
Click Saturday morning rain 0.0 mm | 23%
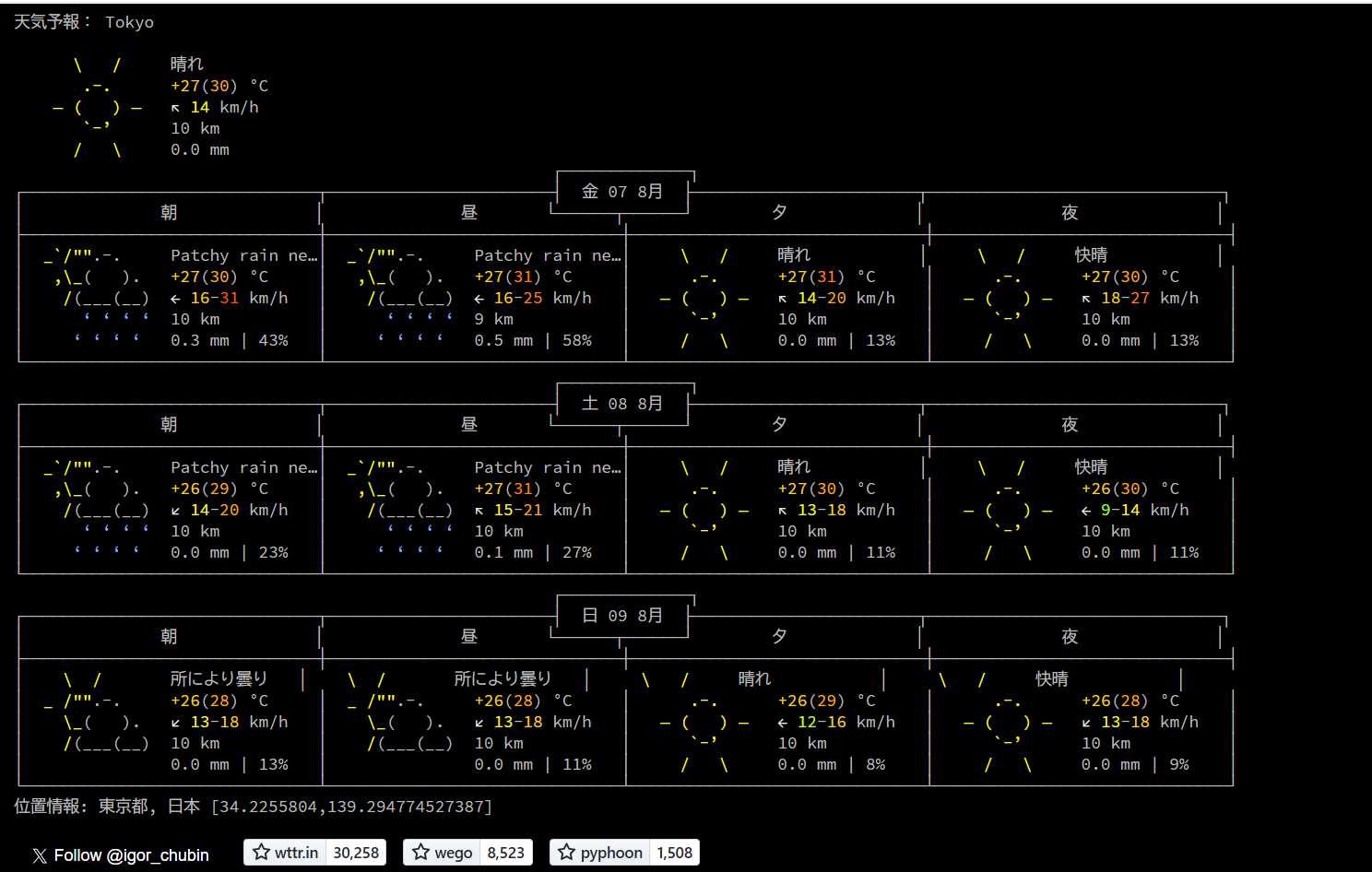(x=230, y=552)
